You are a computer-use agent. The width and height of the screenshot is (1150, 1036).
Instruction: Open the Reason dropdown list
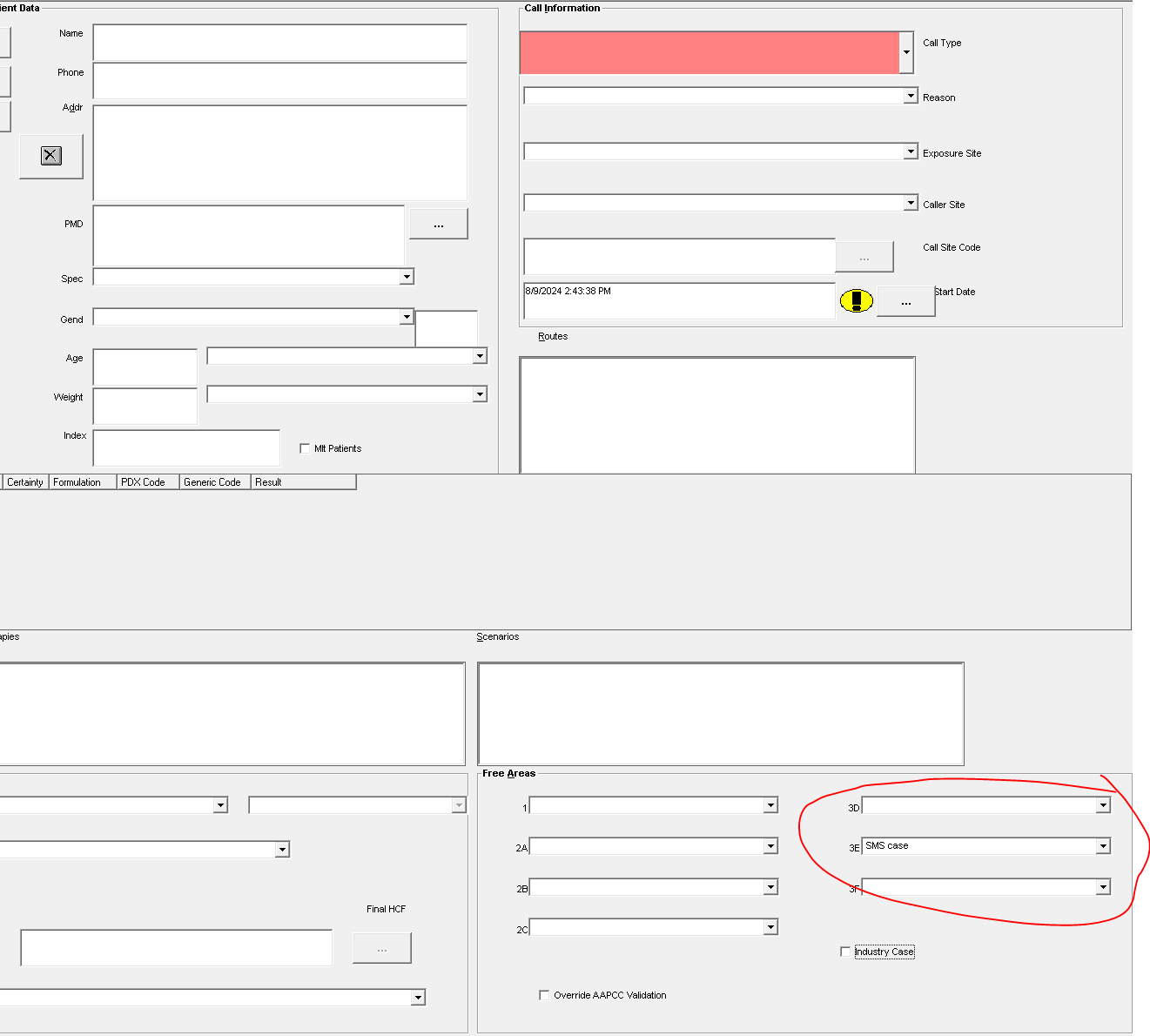pos(911,96)
